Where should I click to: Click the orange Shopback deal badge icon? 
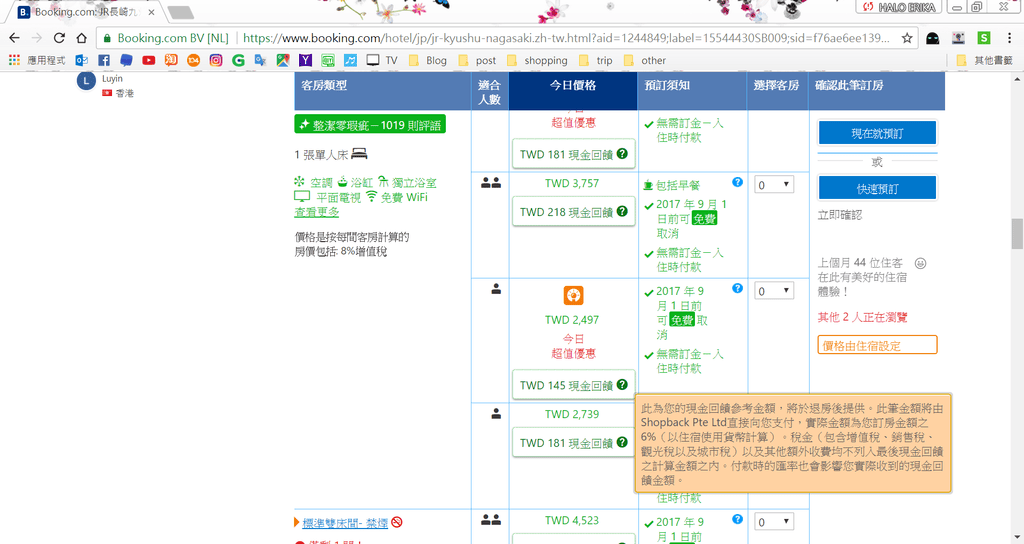(573, 295)
